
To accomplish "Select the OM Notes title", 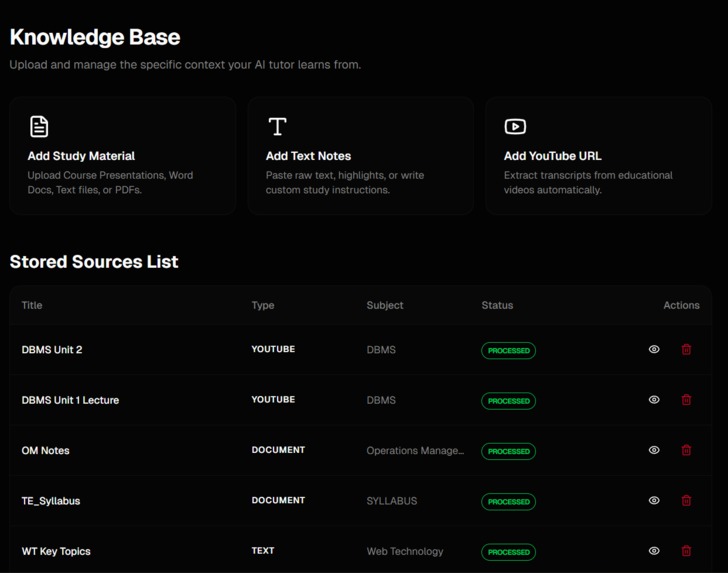I will [46, 450].
